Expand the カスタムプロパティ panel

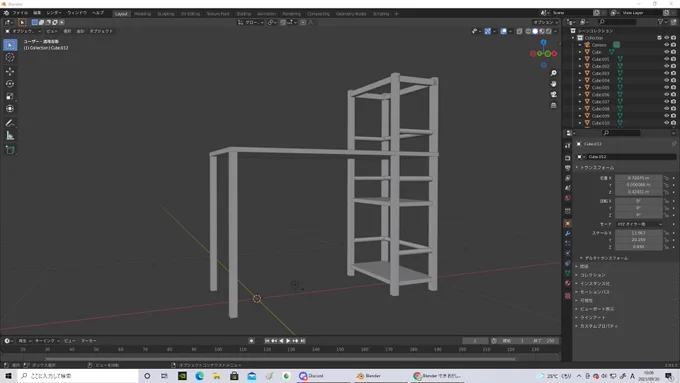(598, 326)
